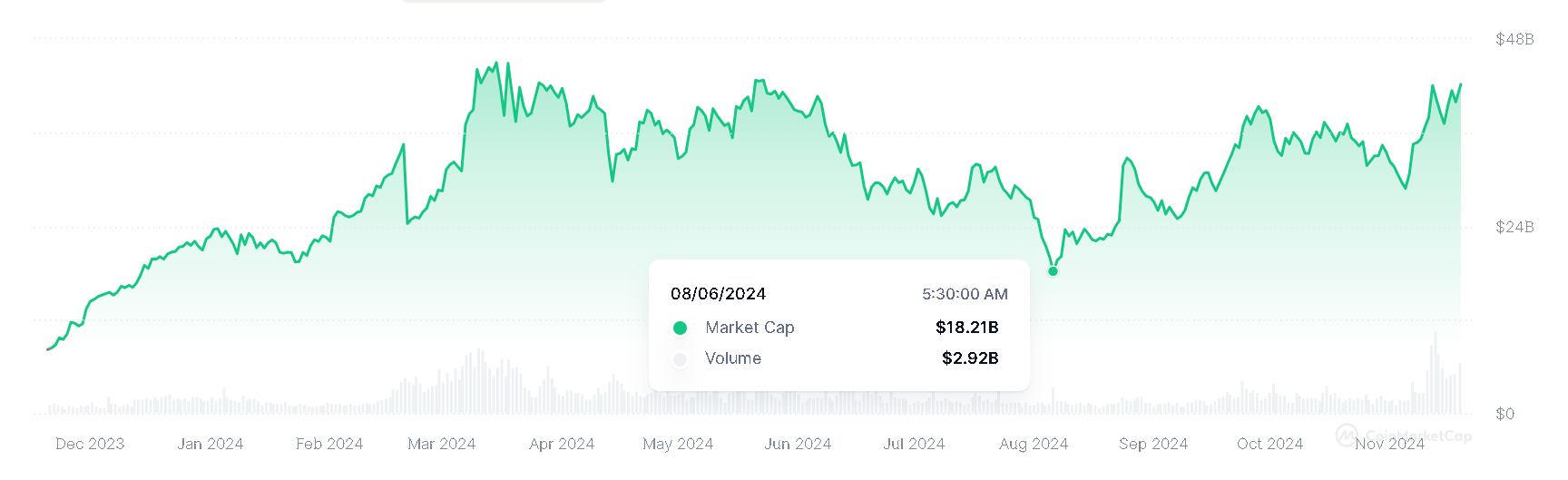Screen dimensions: 1568x480
Task: Click the Mar 2024 axis label
Action: pyautogui.click(x=442, y=444)
